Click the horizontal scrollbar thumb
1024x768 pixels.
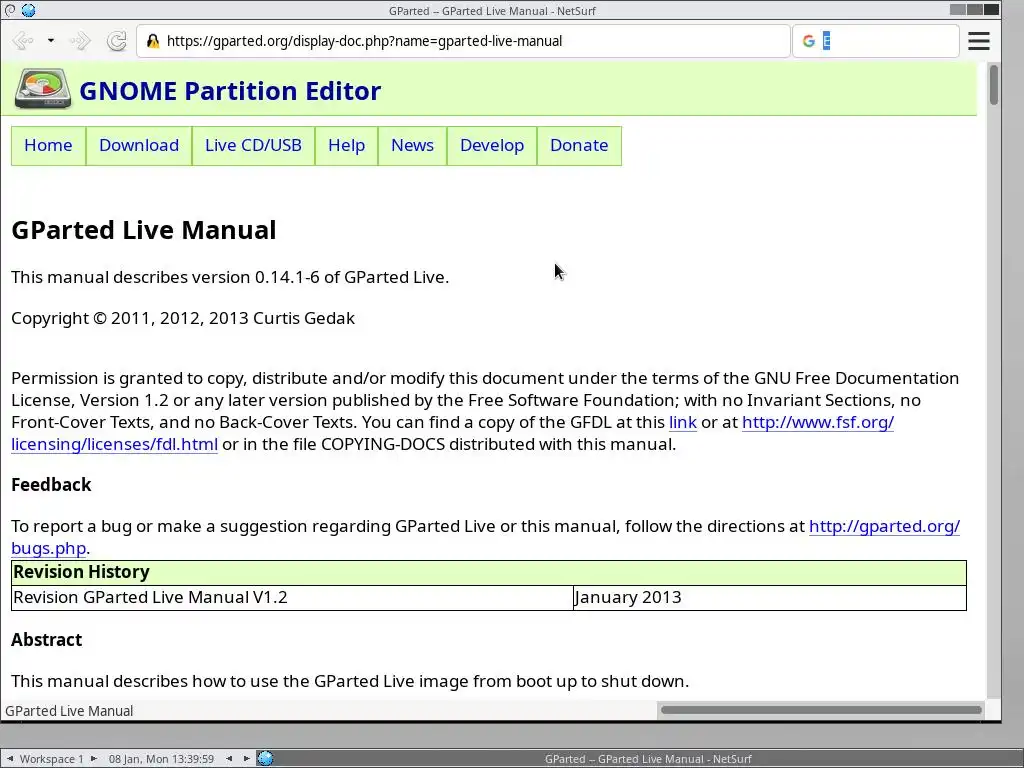pyautogui.click(x=821, y=710)
